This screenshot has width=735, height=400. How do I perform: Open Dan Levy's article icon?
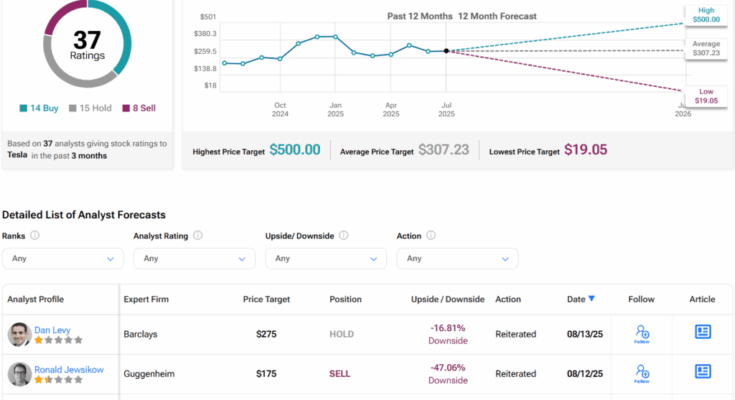click(x=703, y=332)
